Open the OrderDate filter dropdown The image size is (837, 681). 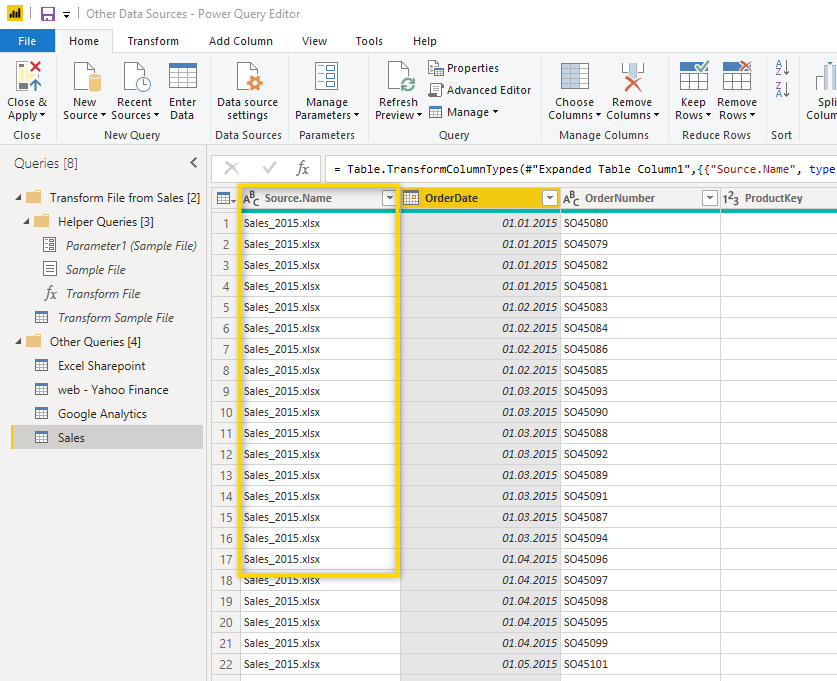[549, 198]
